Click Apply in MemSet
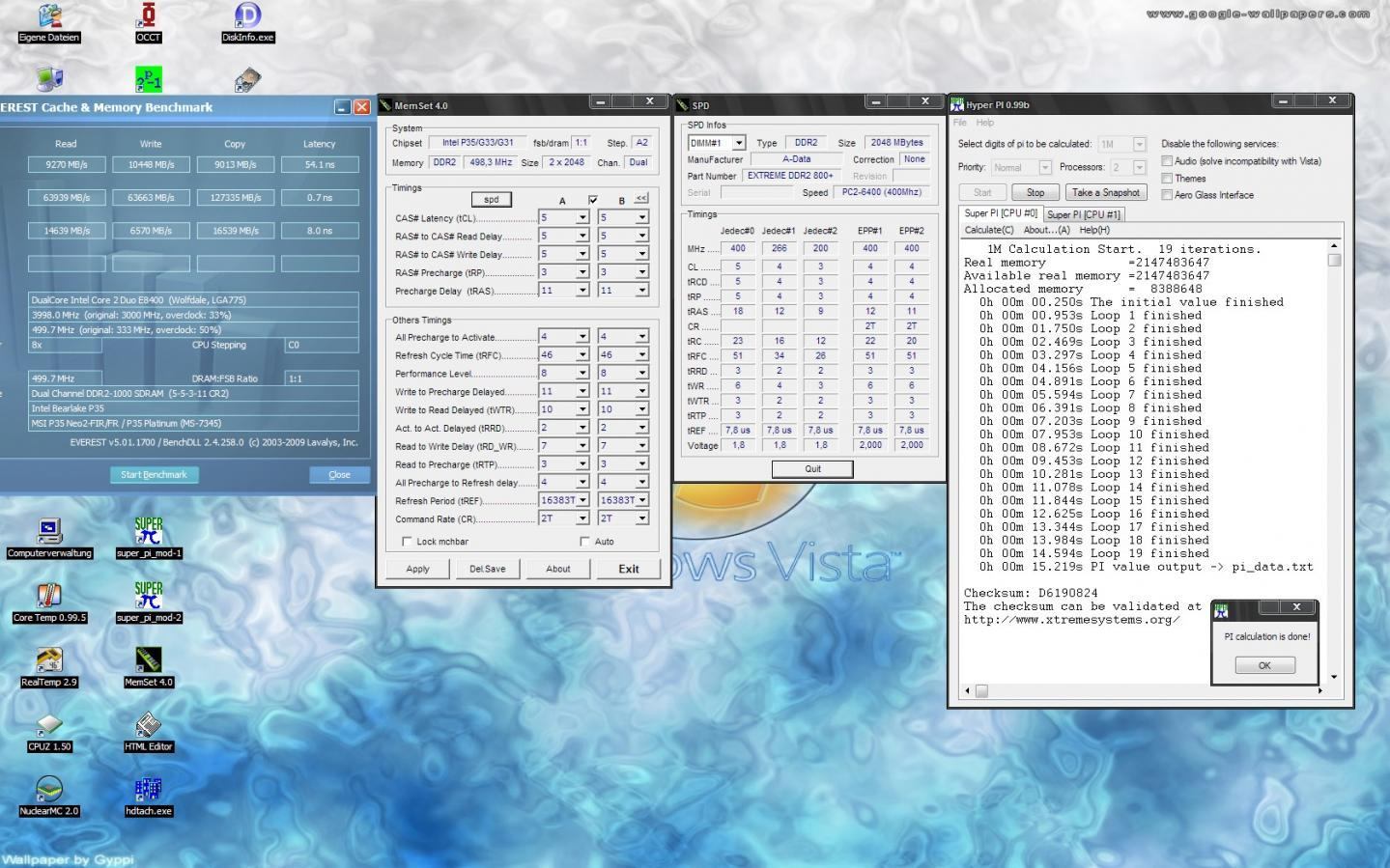 point(417,569)
